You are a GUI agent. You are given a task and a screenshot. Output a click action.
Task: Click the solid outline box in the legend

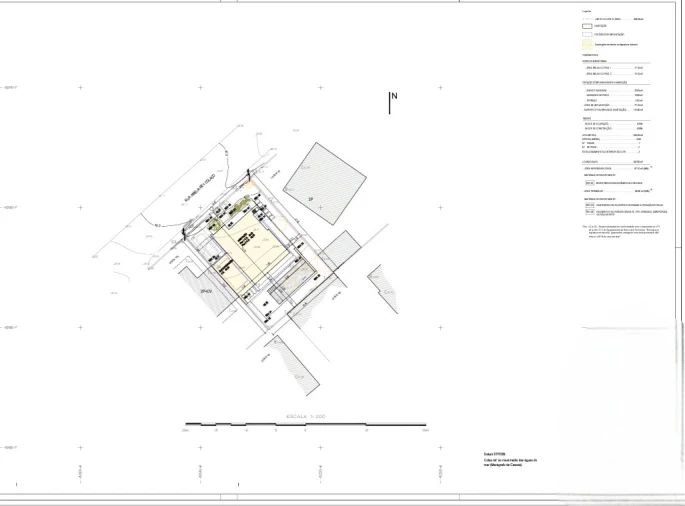pos(587,26)
